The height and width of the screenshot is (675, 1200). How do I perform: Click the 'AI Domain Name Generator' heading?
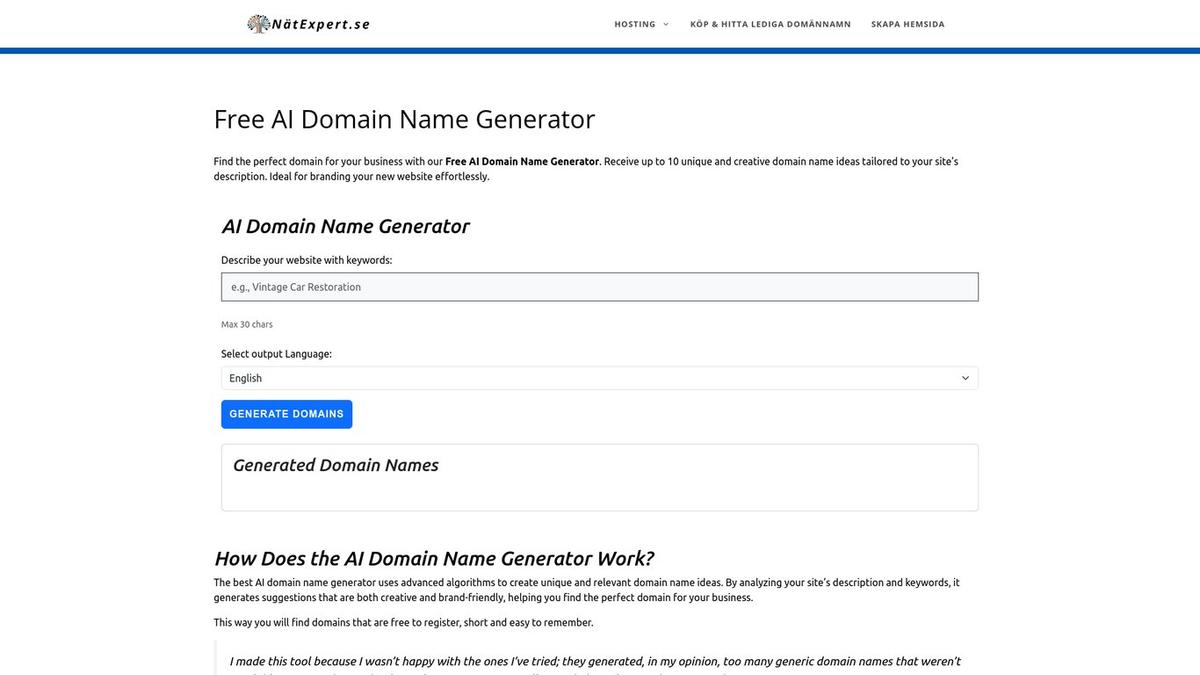[x=346, y=226]
